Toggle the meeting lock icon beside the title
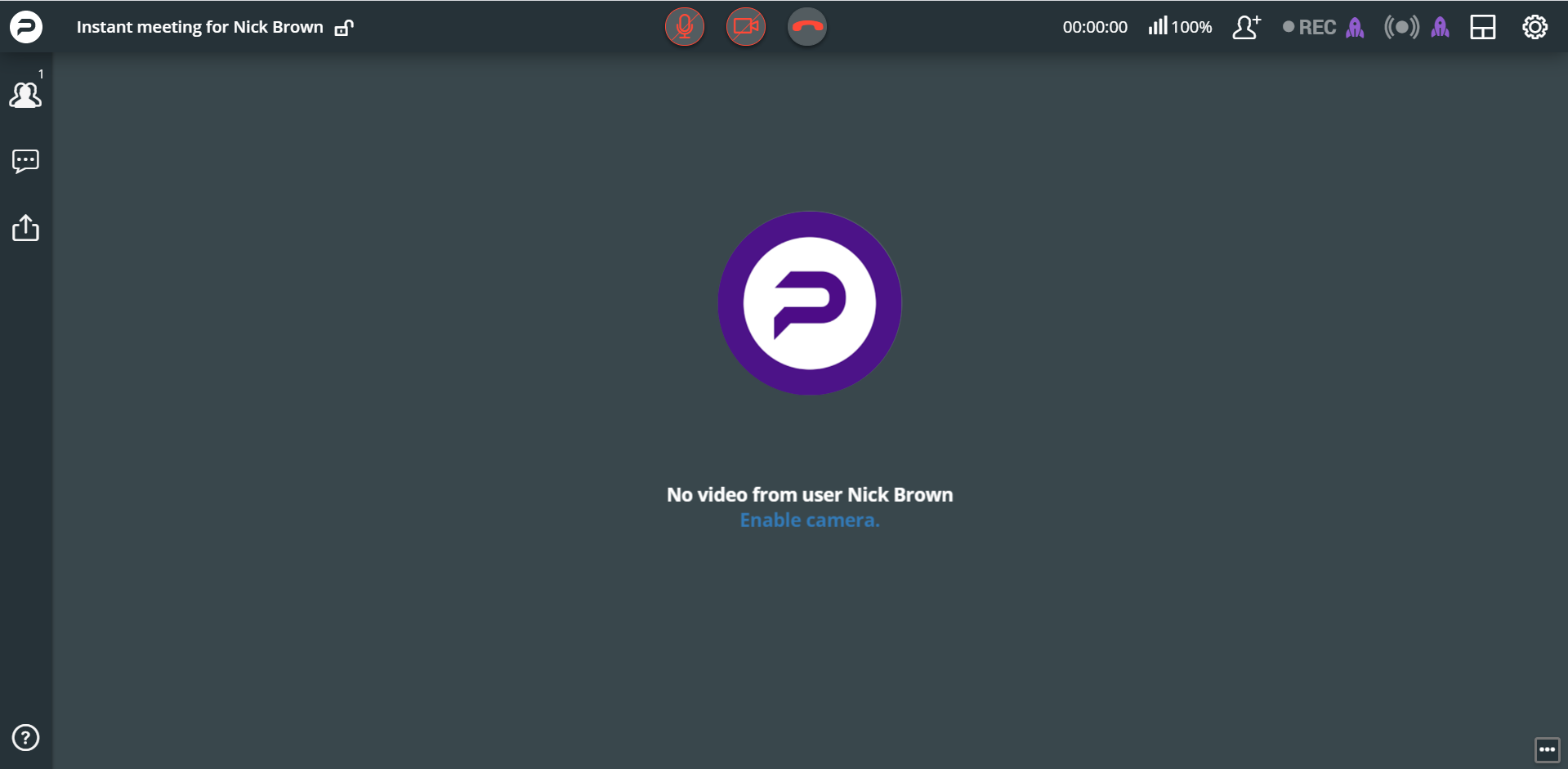The height and width of the screenshot is (769, 1568). tap(344, 28)
